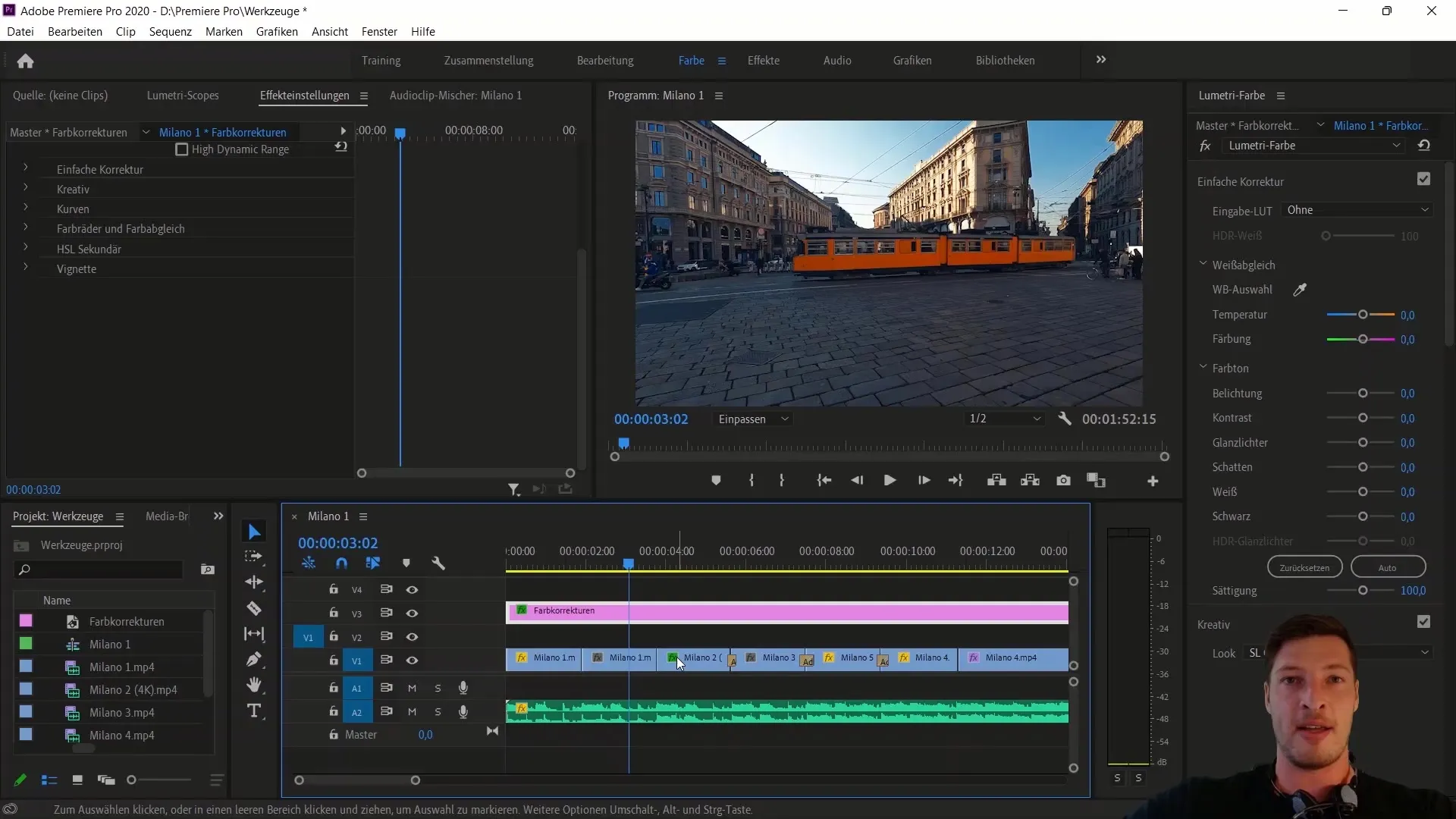This screenshot has width=1456, height=819.
Task: Click the Auto button
Action: [x=1388, y=567]
